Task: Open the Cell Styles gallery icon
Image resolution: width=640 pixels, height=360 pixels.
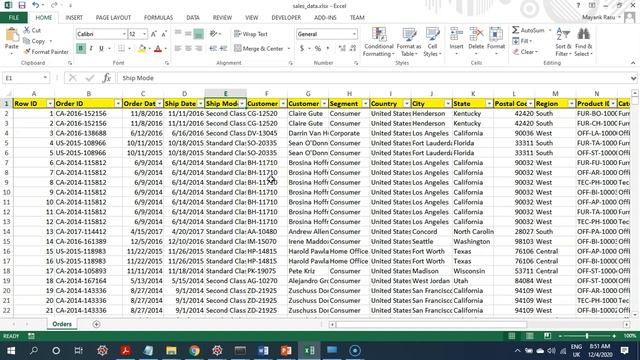Action: coord(432,34)
